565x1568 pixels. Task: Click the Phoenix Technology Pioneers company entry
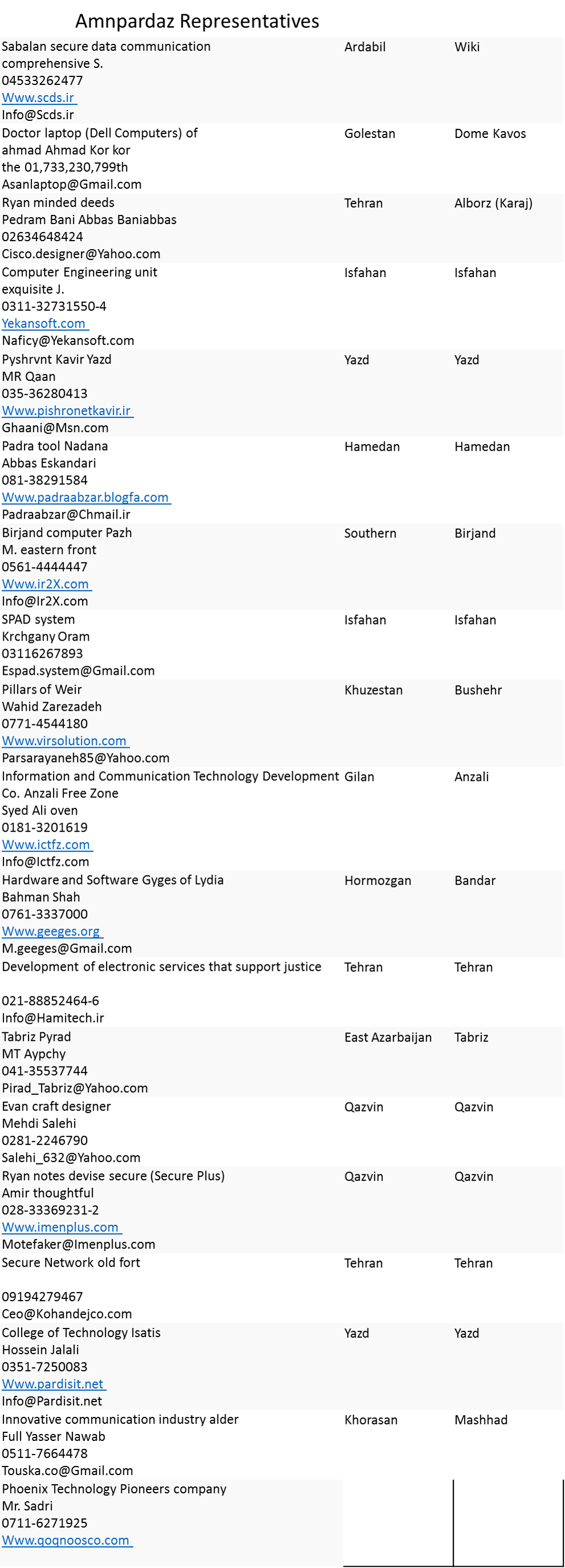pos(114,1489)
